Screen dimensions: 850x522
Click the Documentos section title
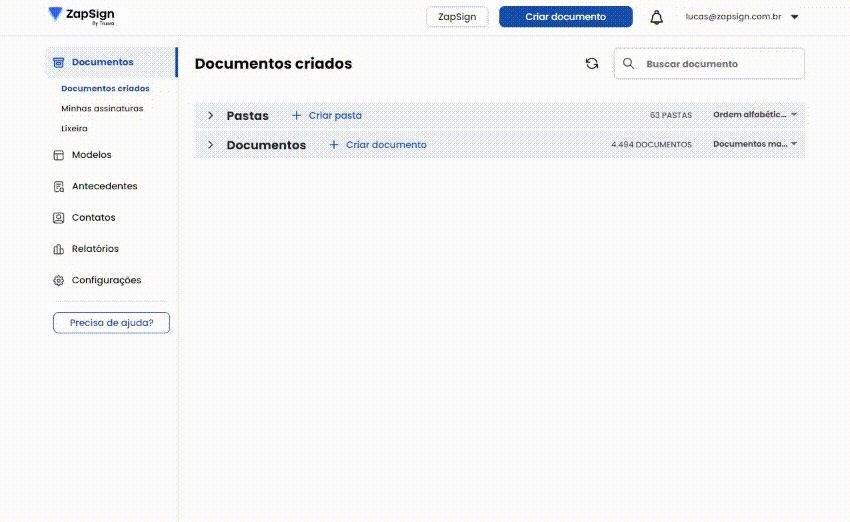coord(266,145)
